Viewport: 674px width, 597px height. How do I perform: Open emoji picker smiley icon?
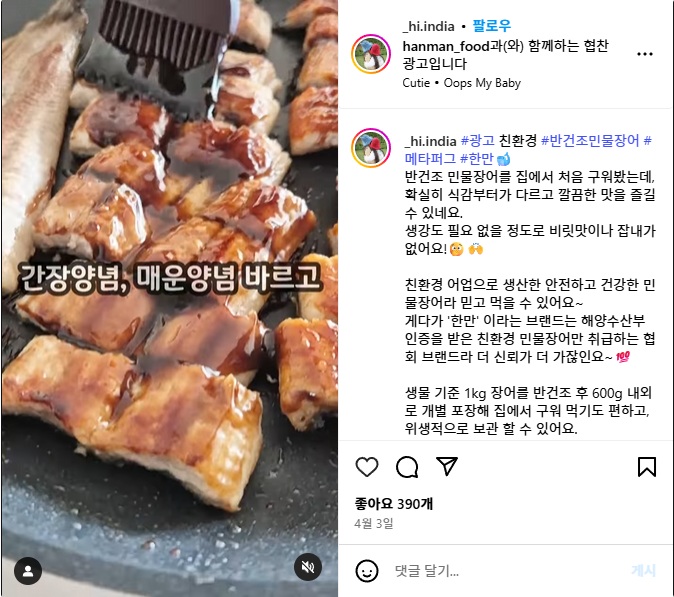click(367, 571)
